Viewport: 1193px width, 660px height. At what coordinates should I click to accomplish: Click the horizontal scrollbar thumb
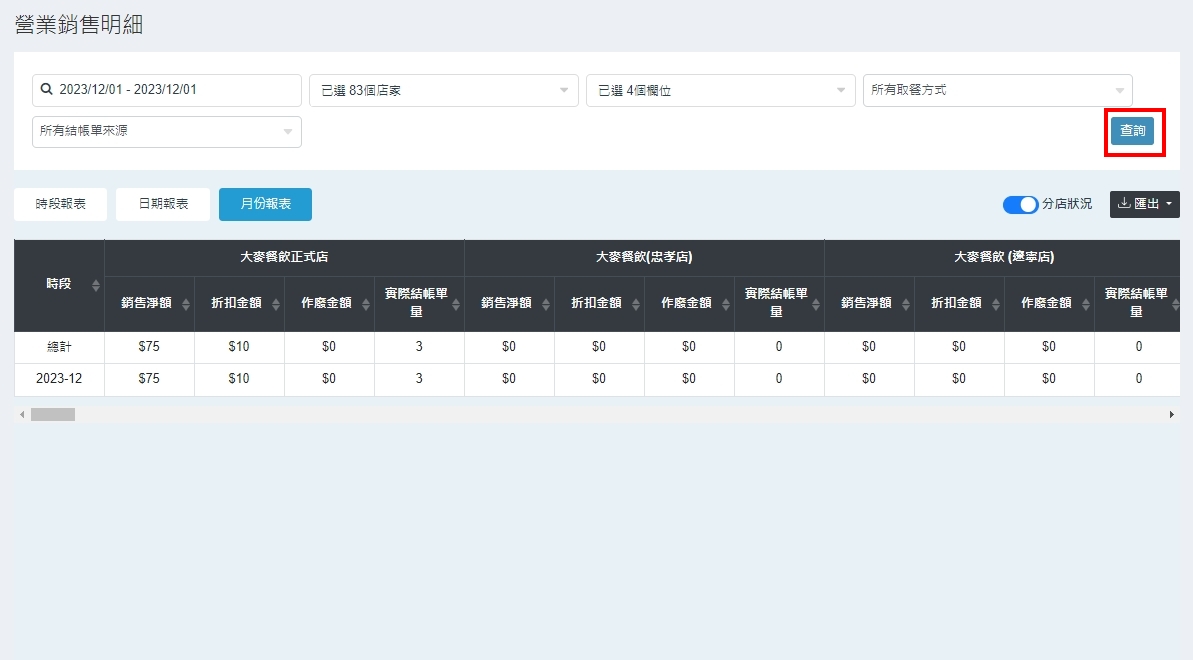[52, 414]
